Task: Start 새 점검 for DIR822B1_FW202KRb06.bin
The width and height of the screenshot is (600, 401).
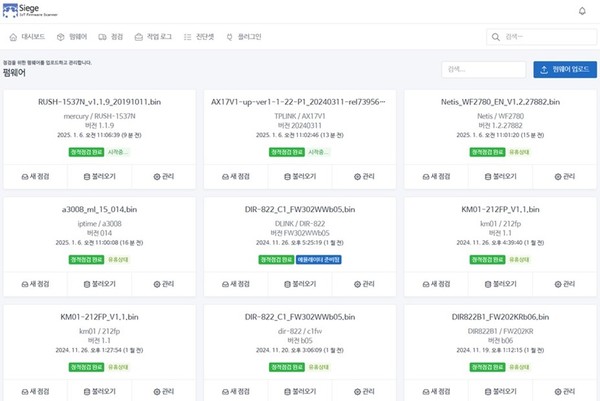Action: click(x=437, y=391)
